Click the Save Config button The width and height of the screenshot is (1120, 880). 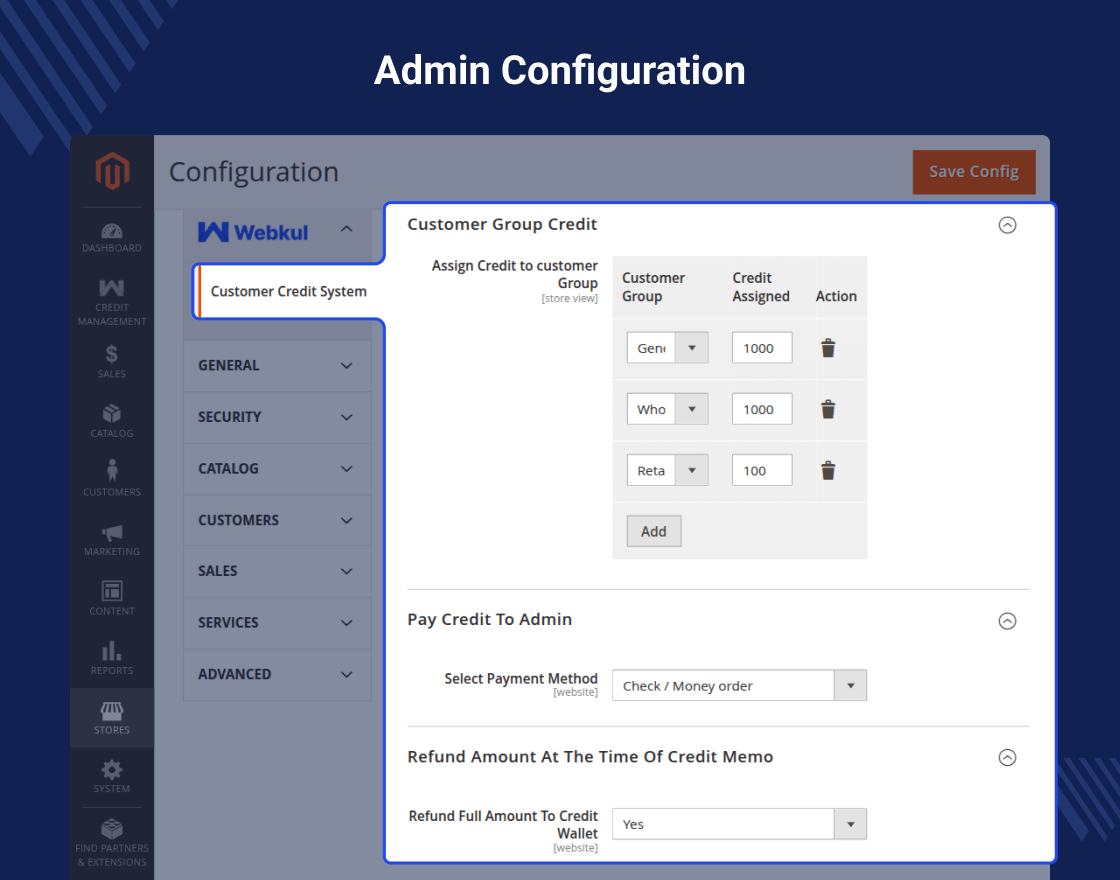[973, 172]
